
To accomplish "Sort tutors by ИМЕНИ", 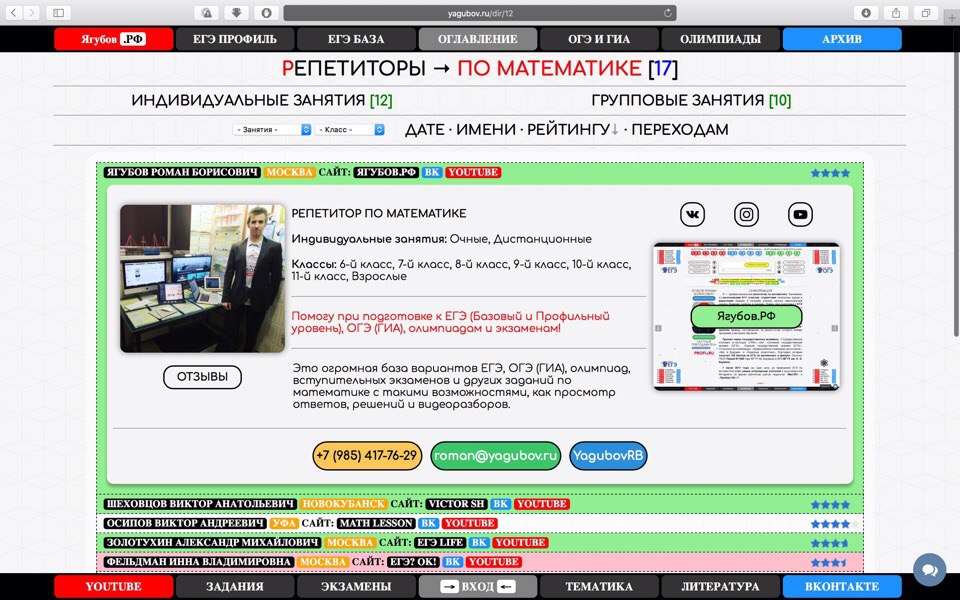I will [486, 130].
